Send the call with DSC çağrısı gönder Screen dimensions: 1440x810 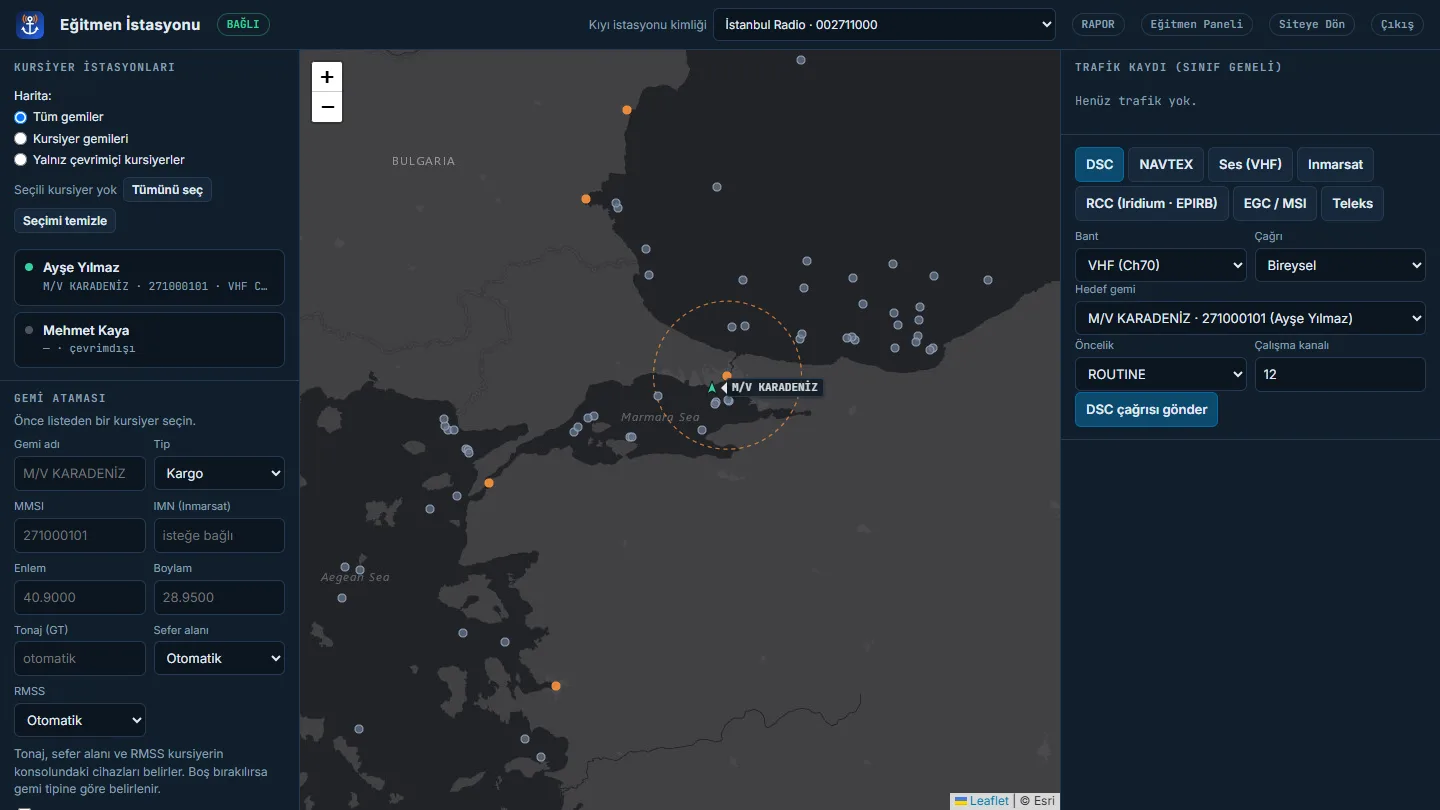[1146, 410]
